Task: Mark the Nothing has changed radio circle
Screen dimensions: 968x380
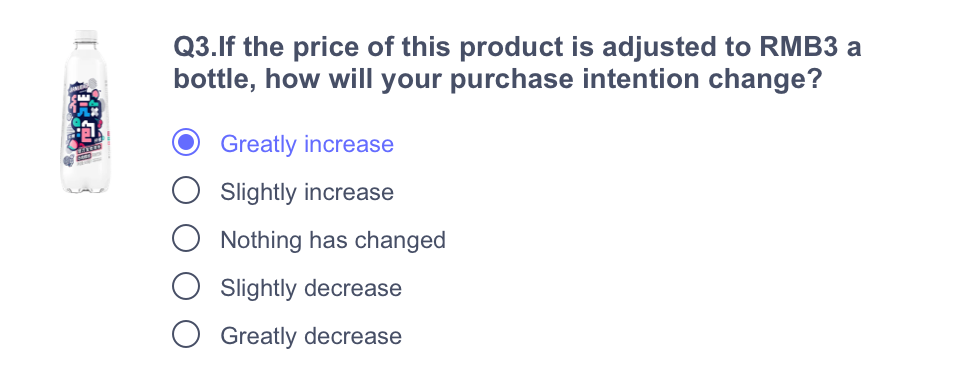Action: coord(186,239)
